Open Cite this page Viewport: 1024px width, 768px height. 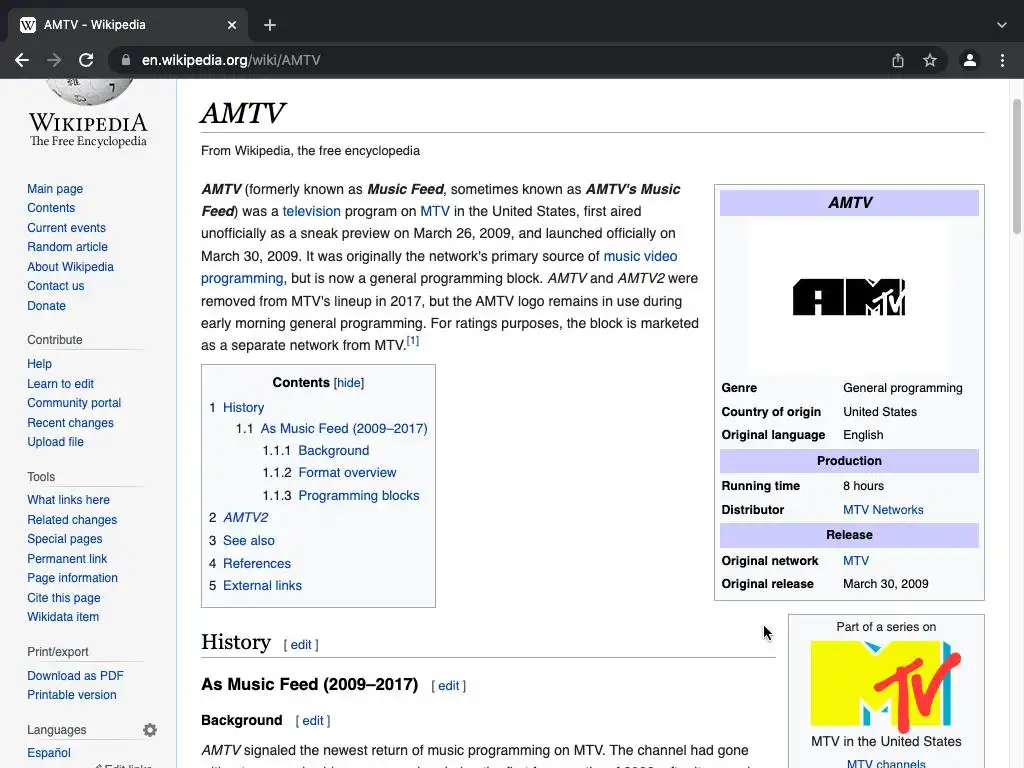pos(64,598)
